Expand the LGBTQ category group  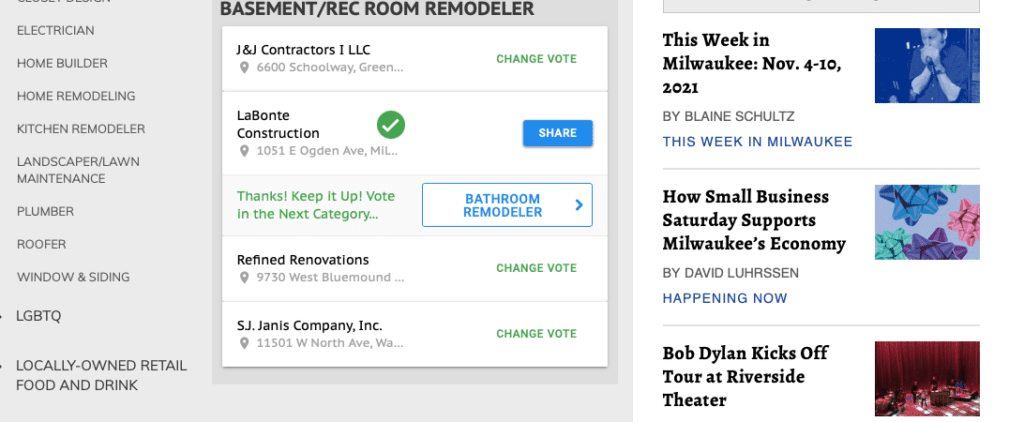(x=39, y=316)
